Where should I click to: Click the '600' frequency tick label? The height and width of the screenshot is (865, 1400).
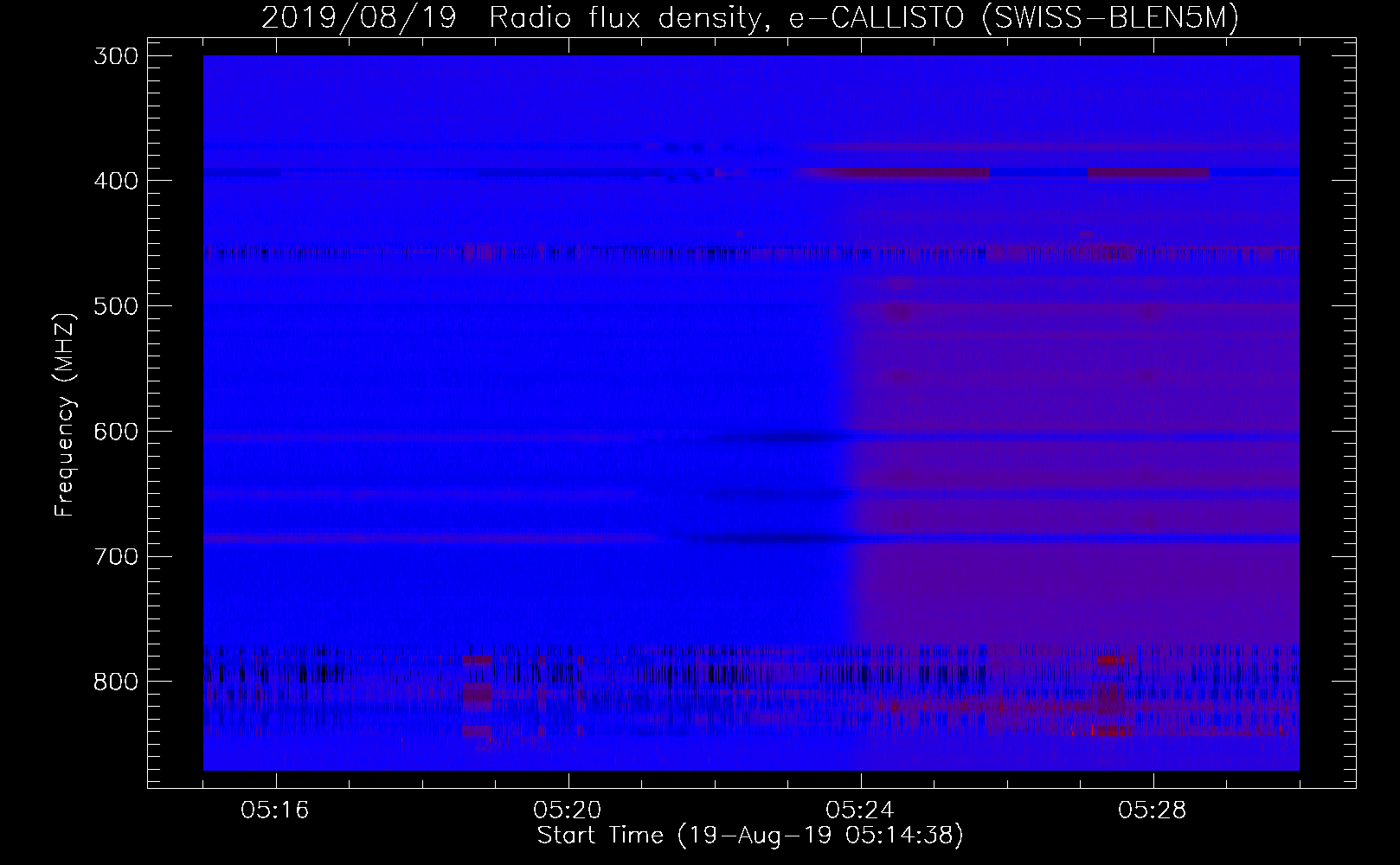click(x=114, y=432)
